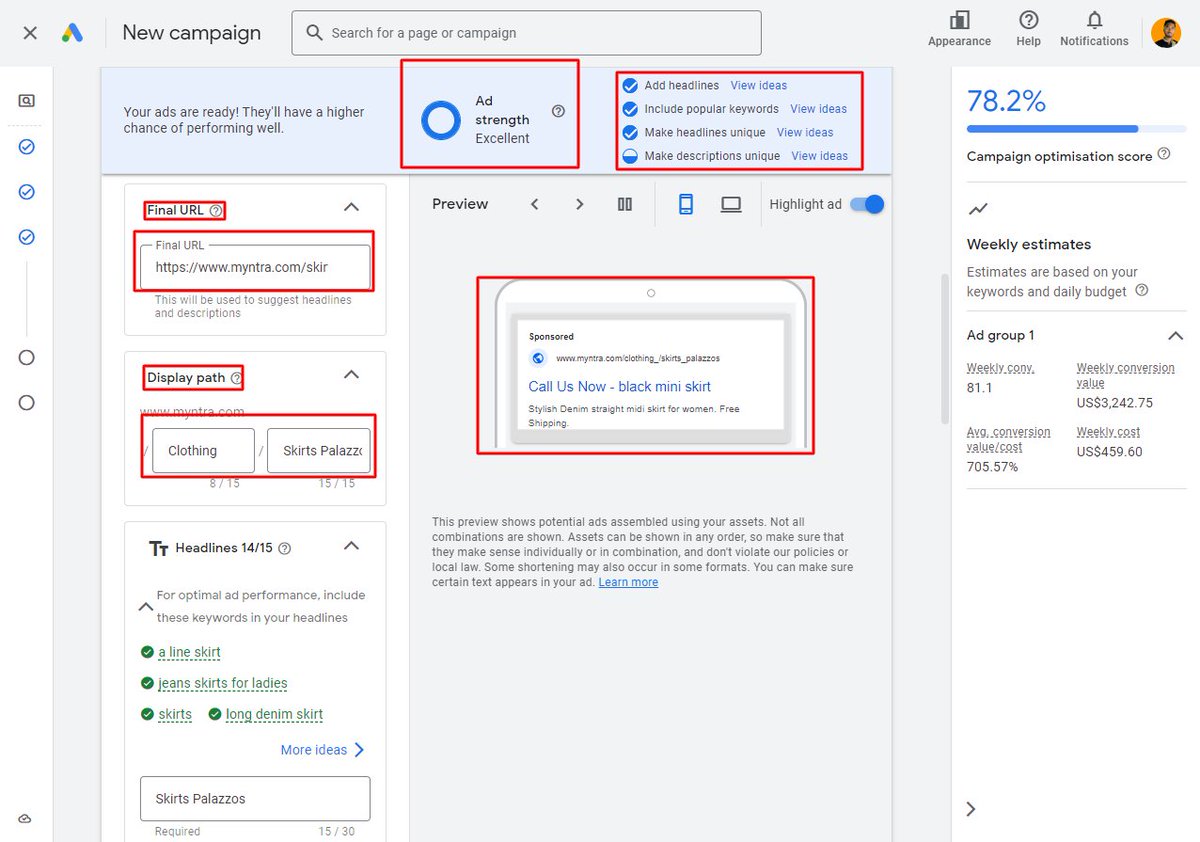Collapse the keyword suggestions hint
The image size is (1200, 842).
click(146, 606)
